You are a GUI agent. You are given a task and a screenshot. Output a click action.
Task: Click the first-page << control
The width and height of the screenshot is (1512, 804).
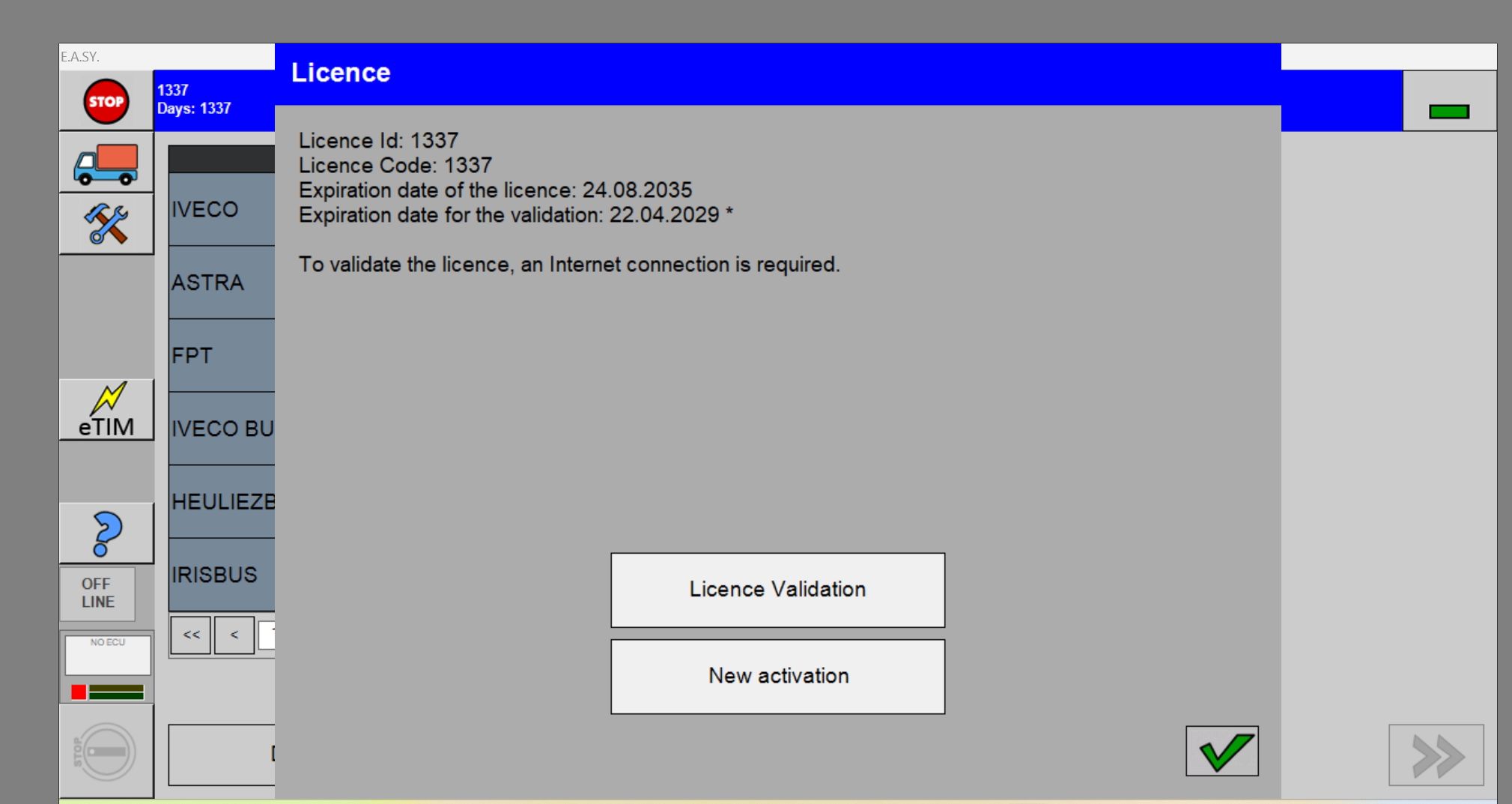point(189,635)
